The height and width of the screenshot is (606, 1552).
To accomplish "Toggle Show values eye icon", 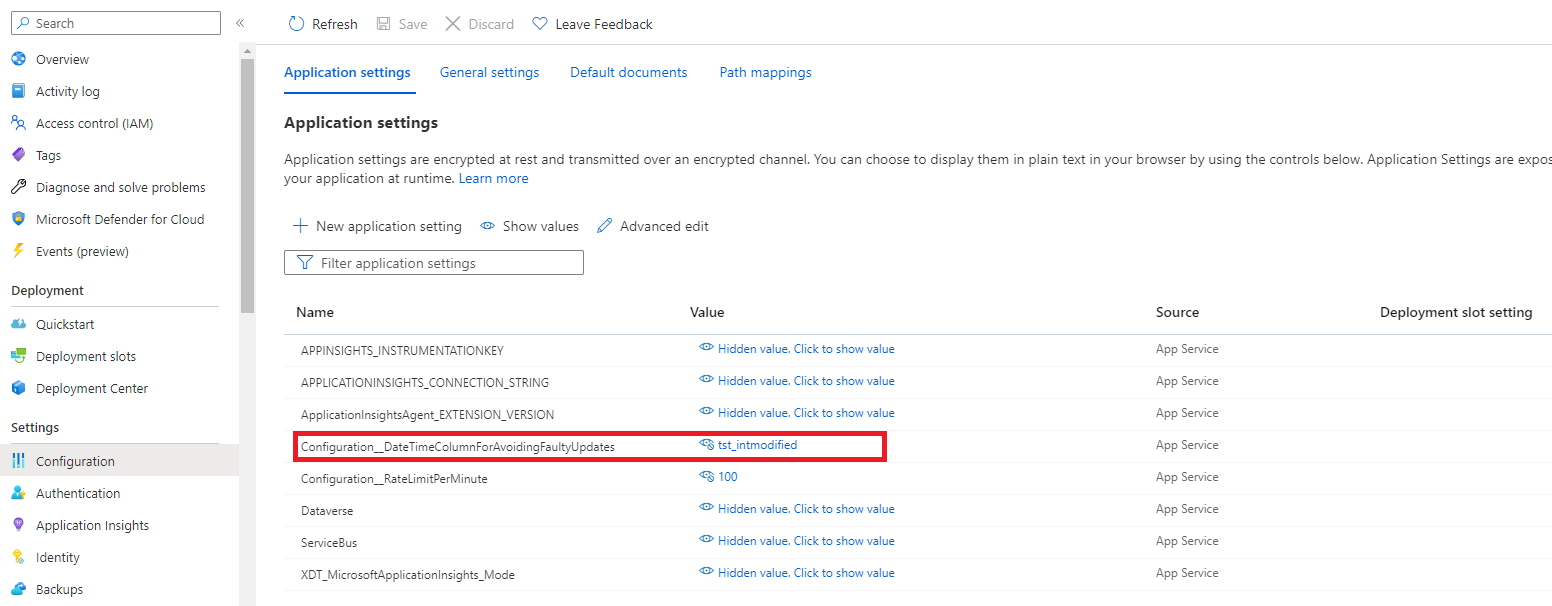I will point(488,226).
